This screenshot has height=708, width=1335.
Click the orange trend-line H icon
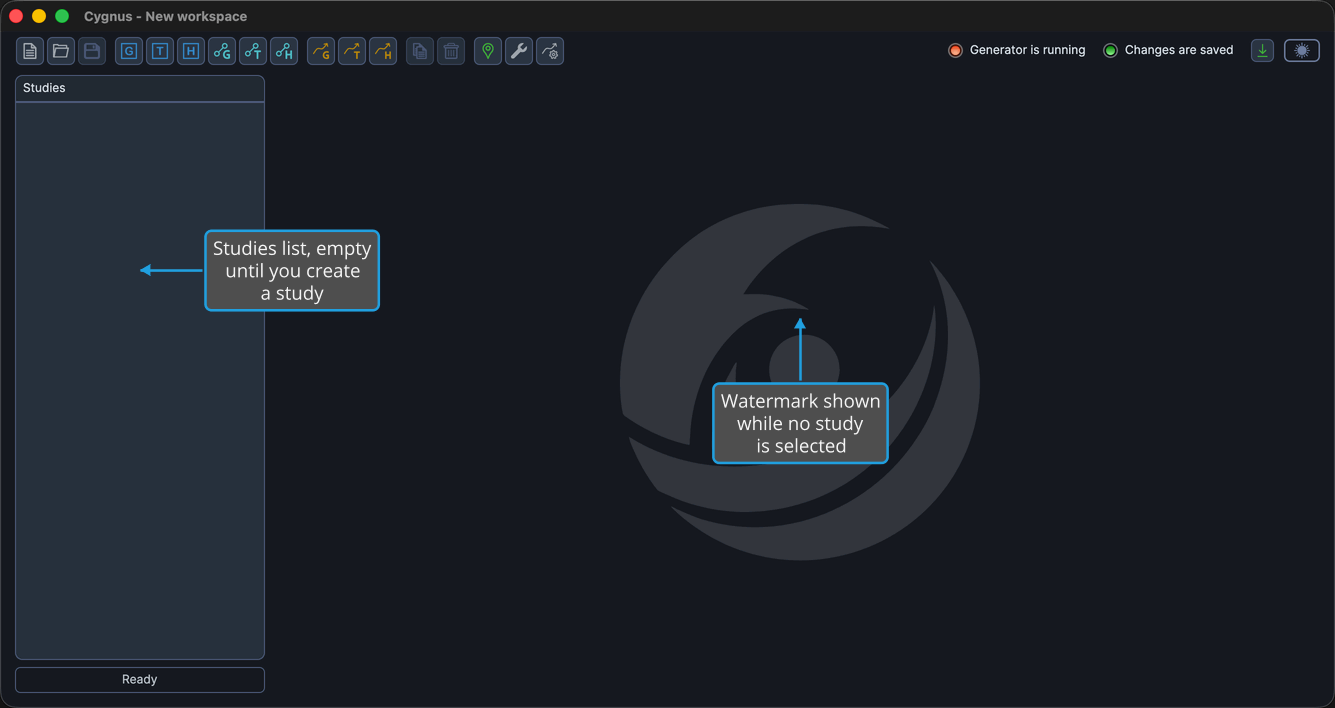(x=383, y=51)
